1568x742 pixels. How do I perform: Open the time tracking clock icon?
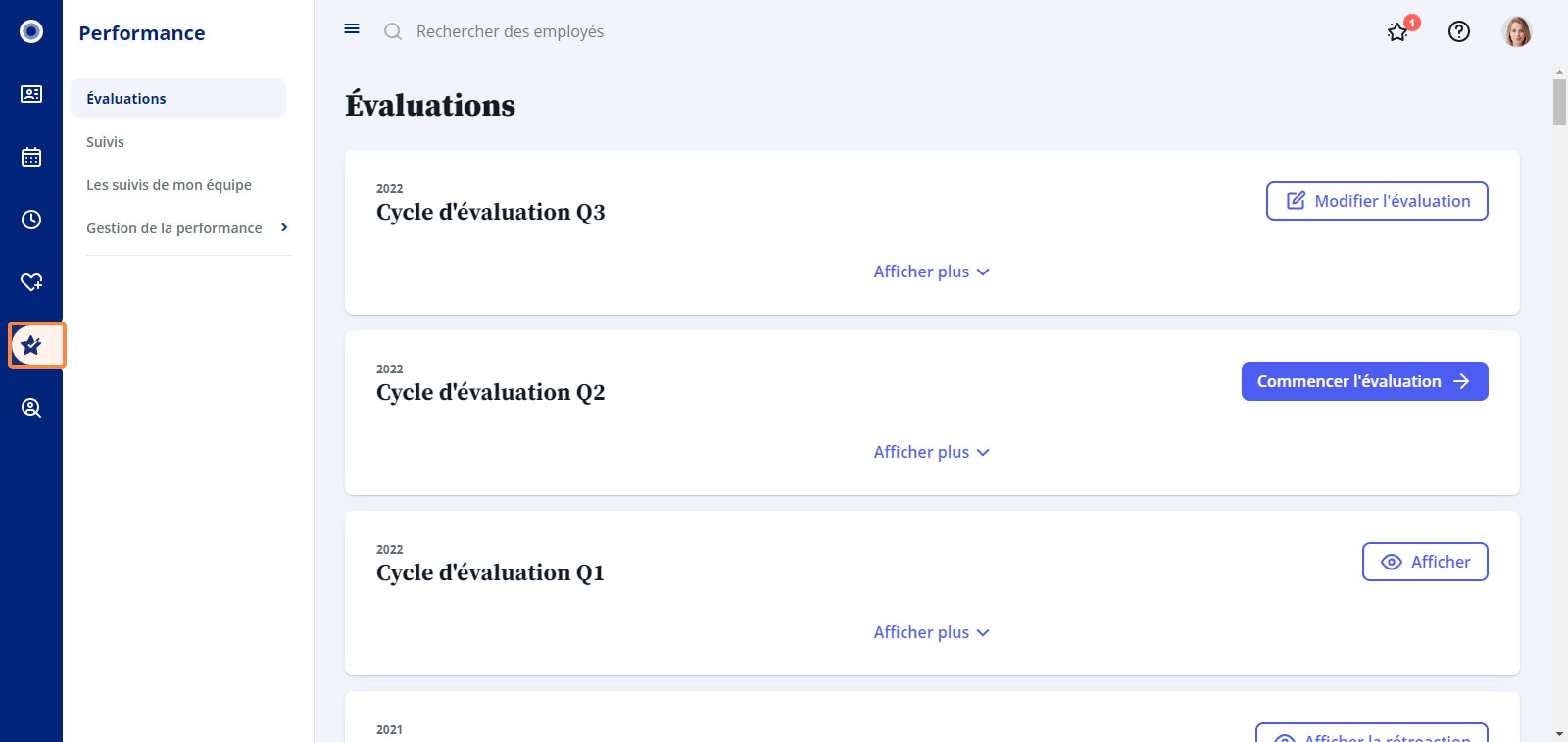pos(31,220)
